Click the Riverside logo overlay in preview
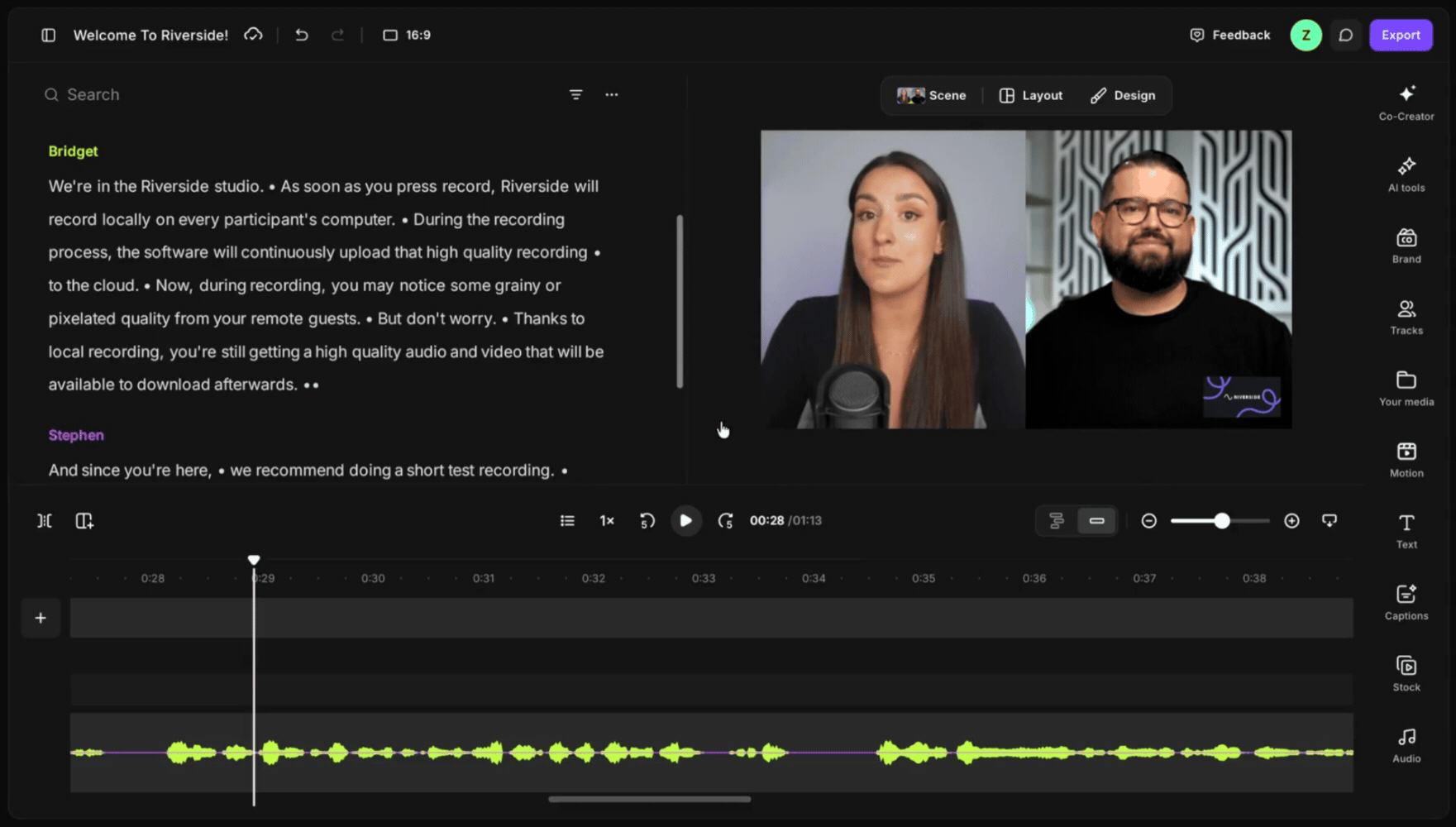This screenshot has width=1456, height=827. (x=1241, y=396)
